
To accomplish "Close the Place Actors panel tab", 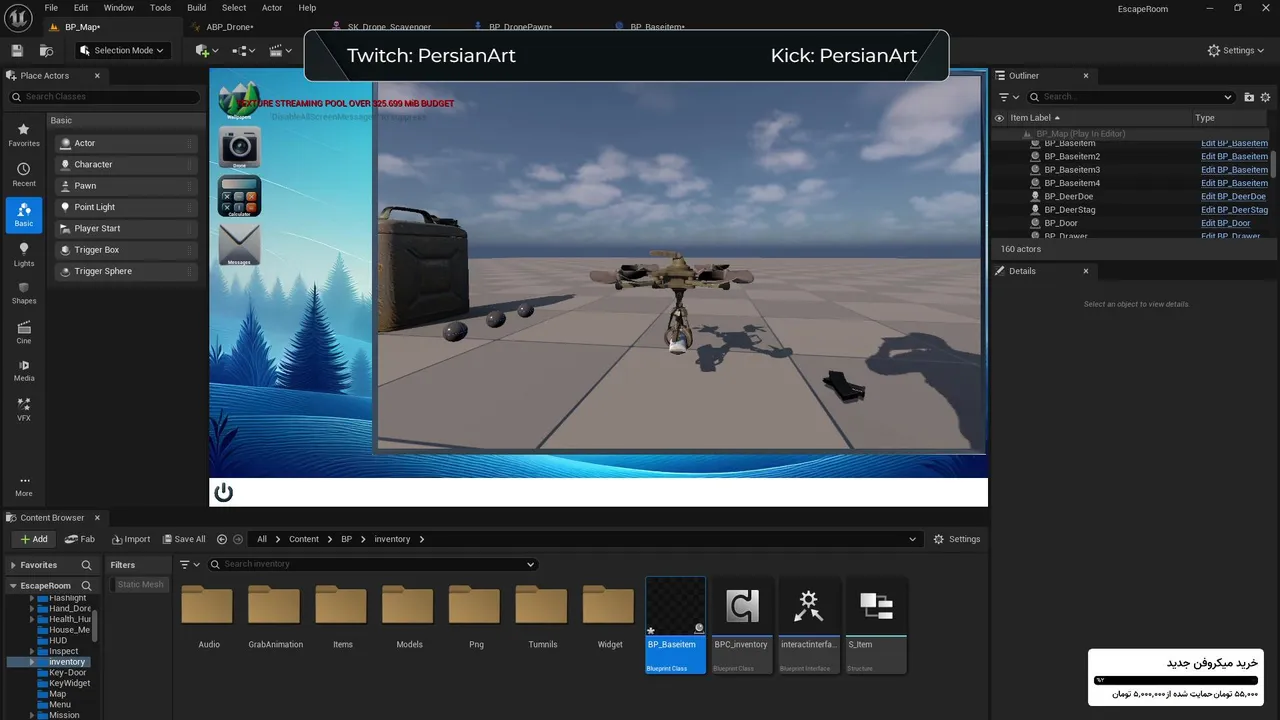I will coord(97,76).
